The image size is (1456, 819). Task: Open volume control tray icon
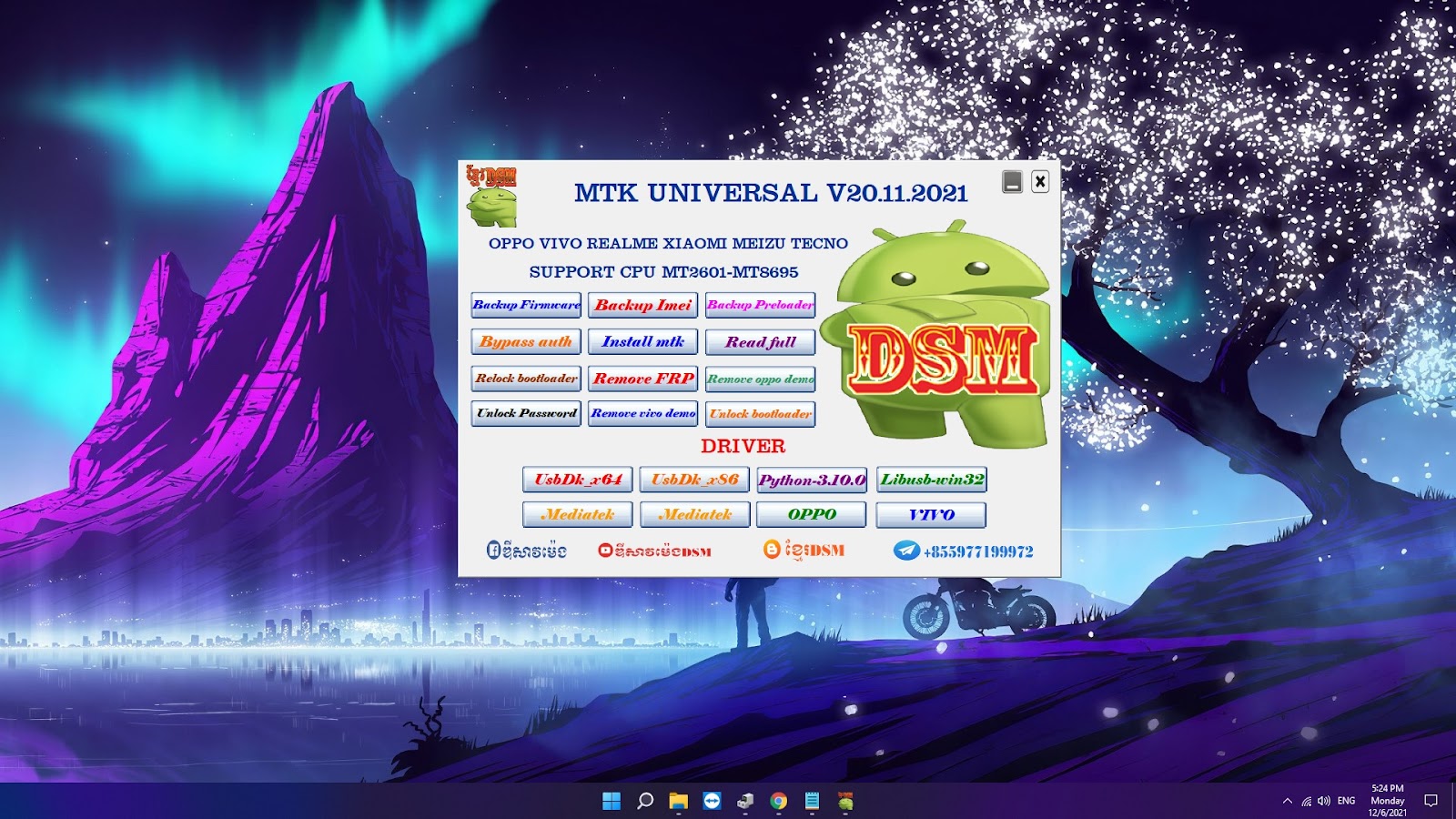point(1324,801)
